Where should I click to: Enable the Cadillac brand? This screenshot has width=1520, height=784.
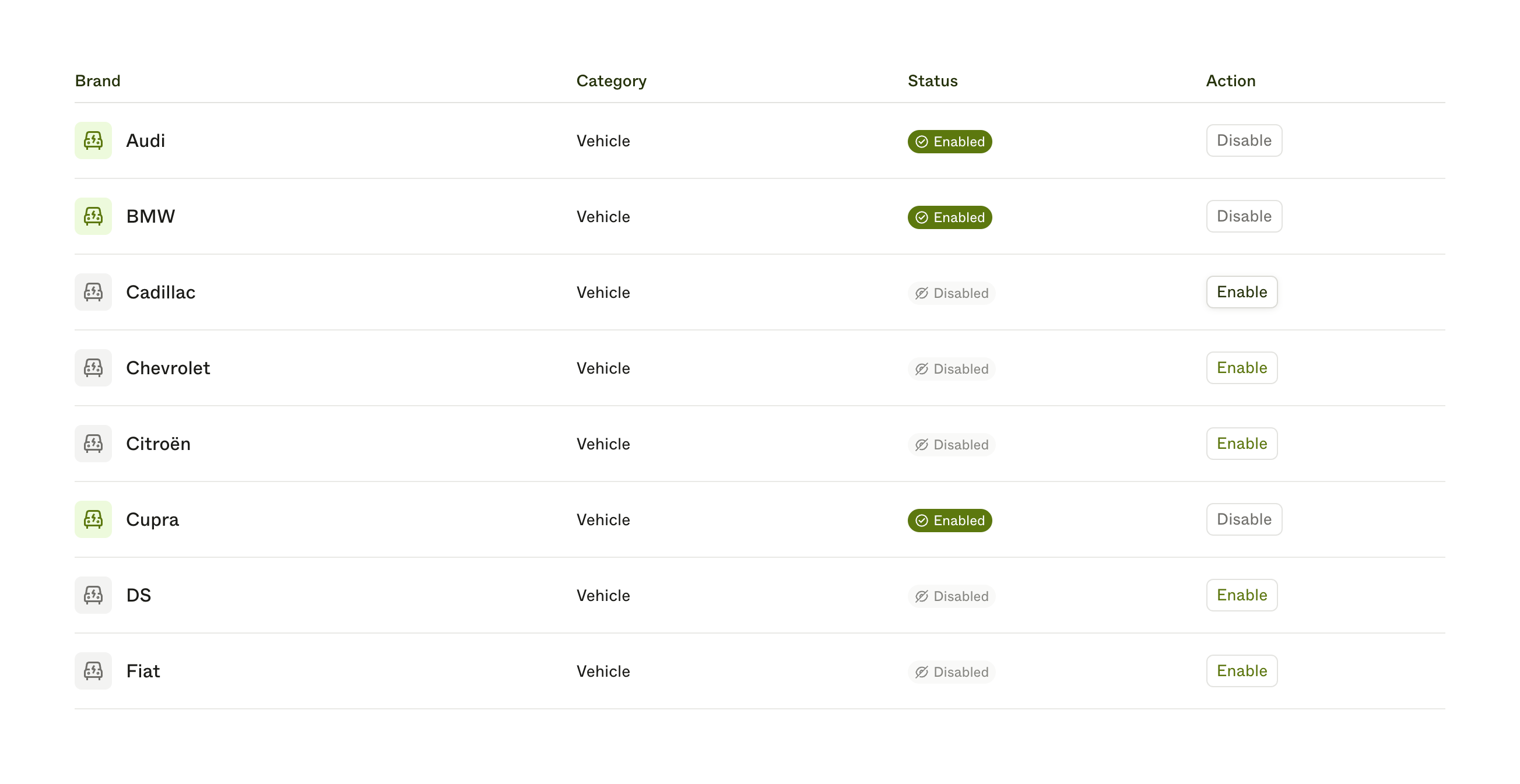1241,292
